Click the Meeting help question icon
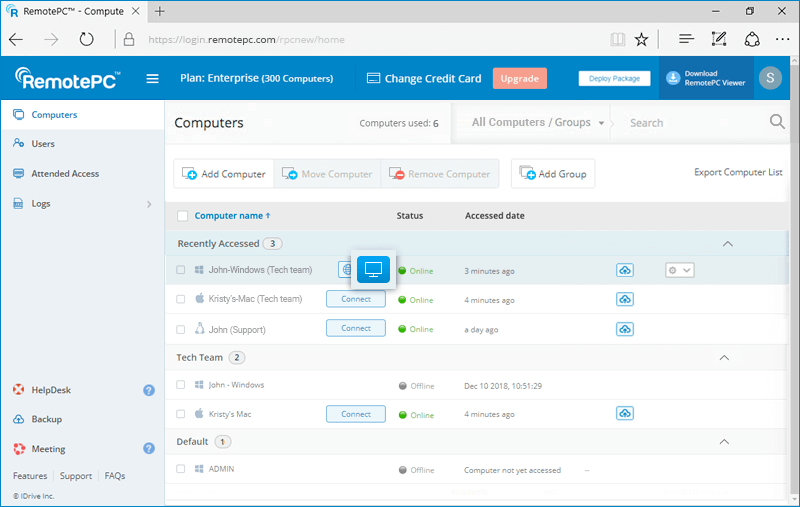The image size is (800, 507). (148, 448)
